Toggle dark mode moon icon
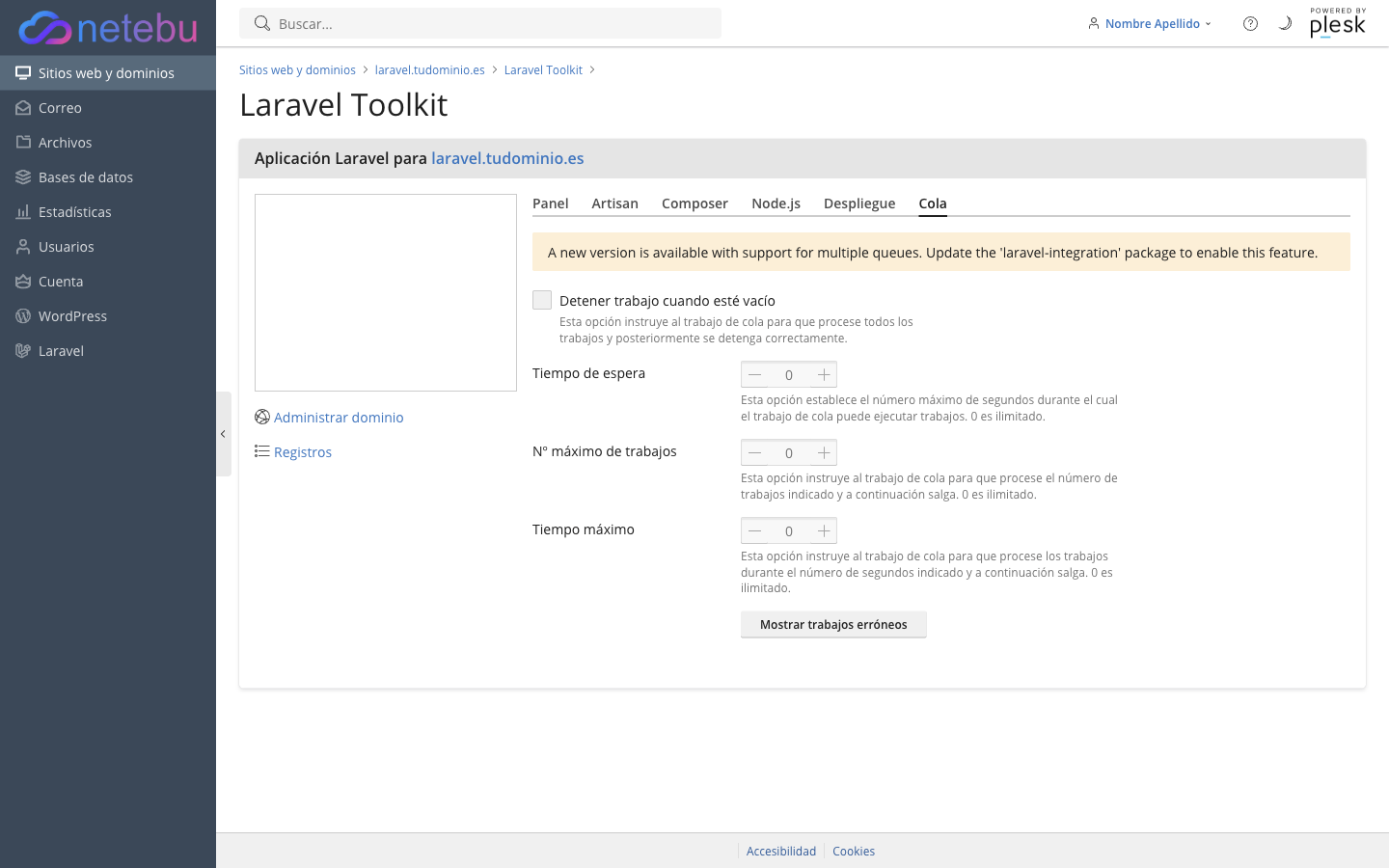Viewport: 1389px width, 868px height. click(1285, 23)
